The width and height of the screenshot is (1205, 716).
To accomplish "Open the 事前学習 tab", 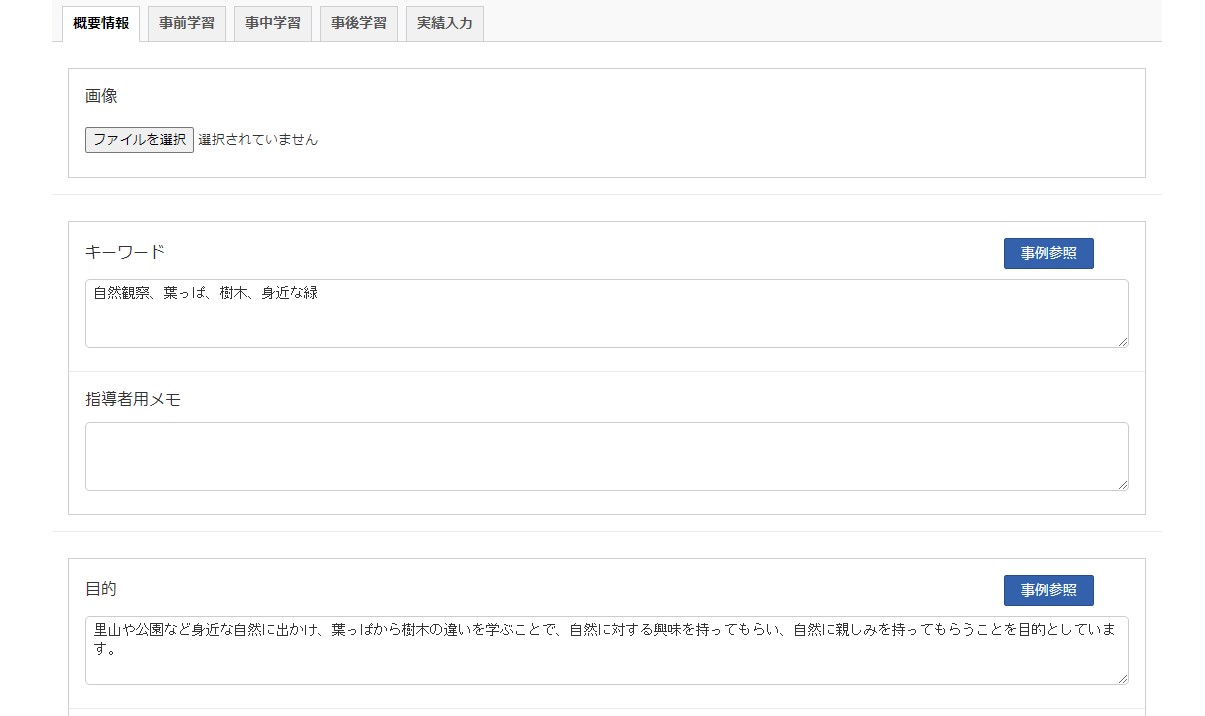I will [x=187, y=23].
